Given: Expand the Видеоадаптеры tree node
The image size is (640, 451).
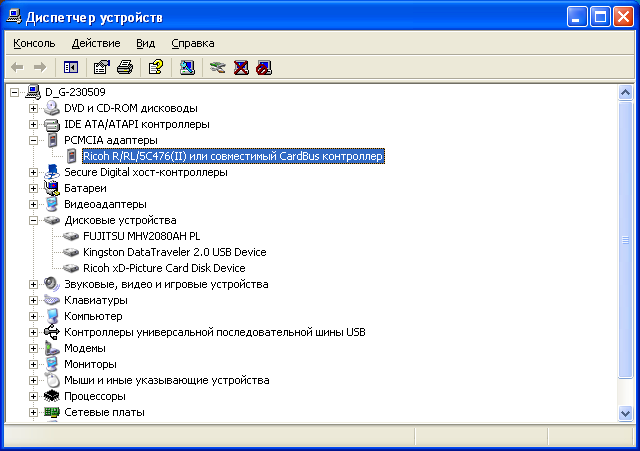Looking at the screenshot, I should coord(34,204).
